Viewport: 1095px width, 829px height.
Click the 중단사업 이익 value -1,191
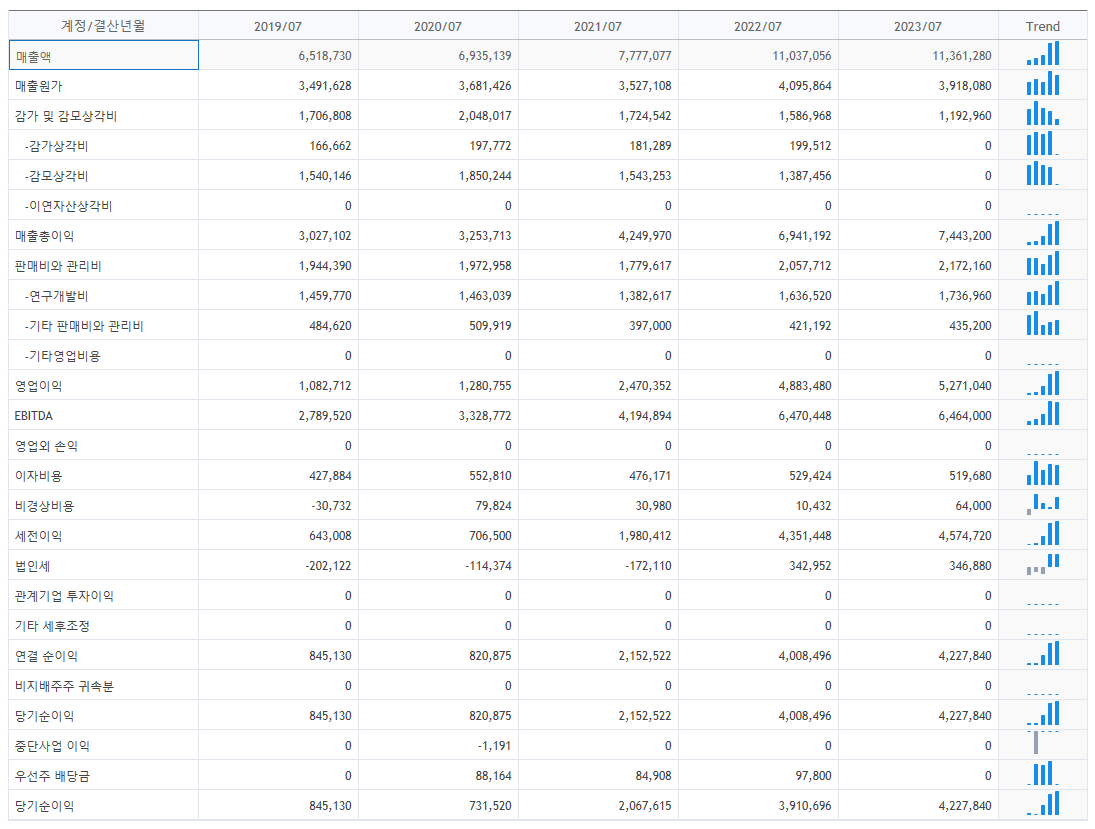pyautogui.click(x=494, y=746)
